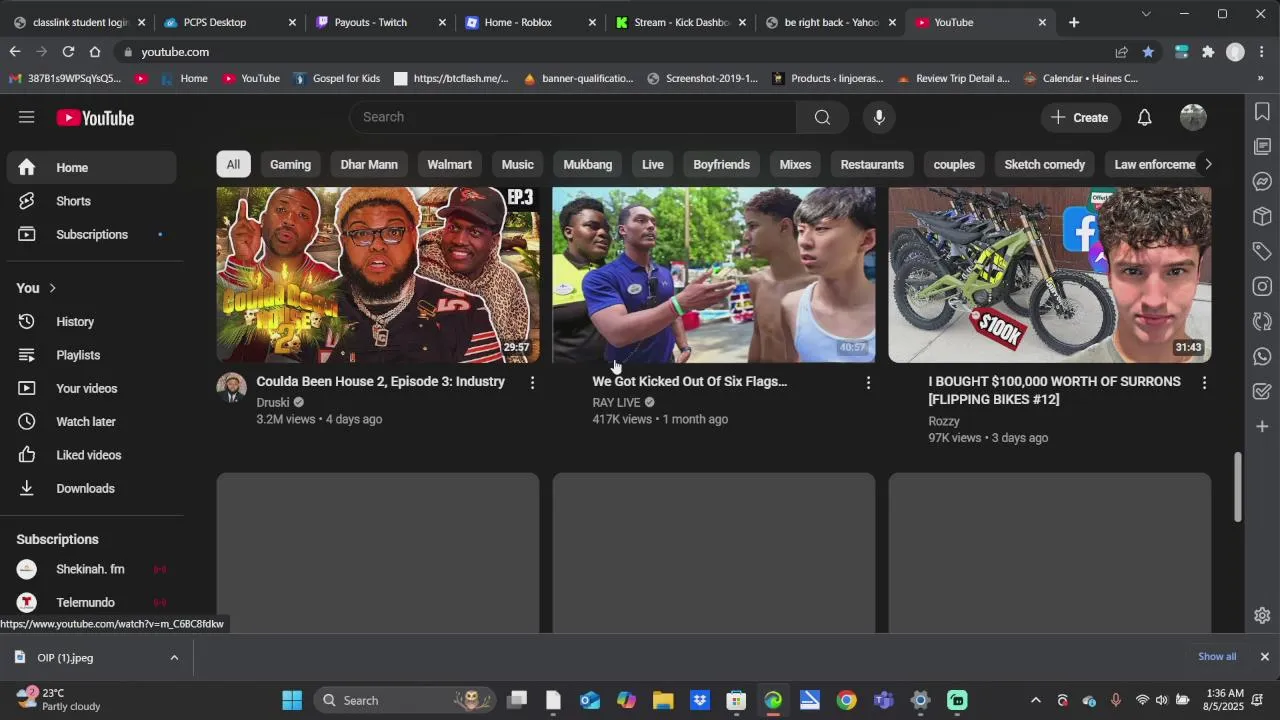Click the Create button

click(x=1079, y=118)
